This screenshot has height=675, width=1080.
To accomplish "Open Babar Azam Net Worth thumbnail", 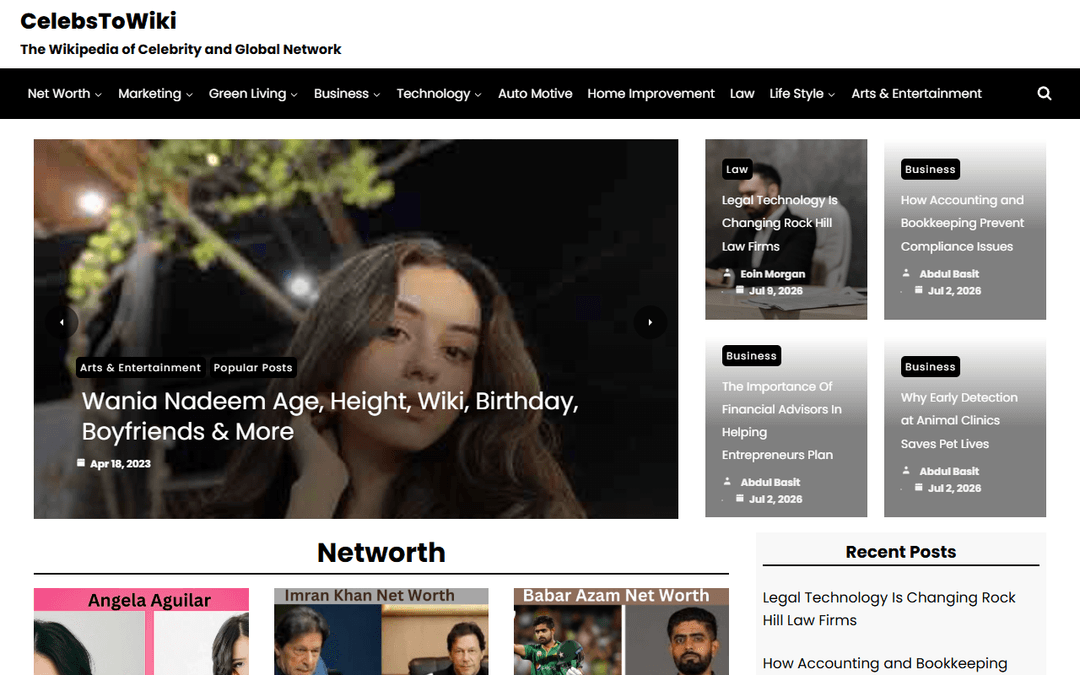I will coord(621,631).
